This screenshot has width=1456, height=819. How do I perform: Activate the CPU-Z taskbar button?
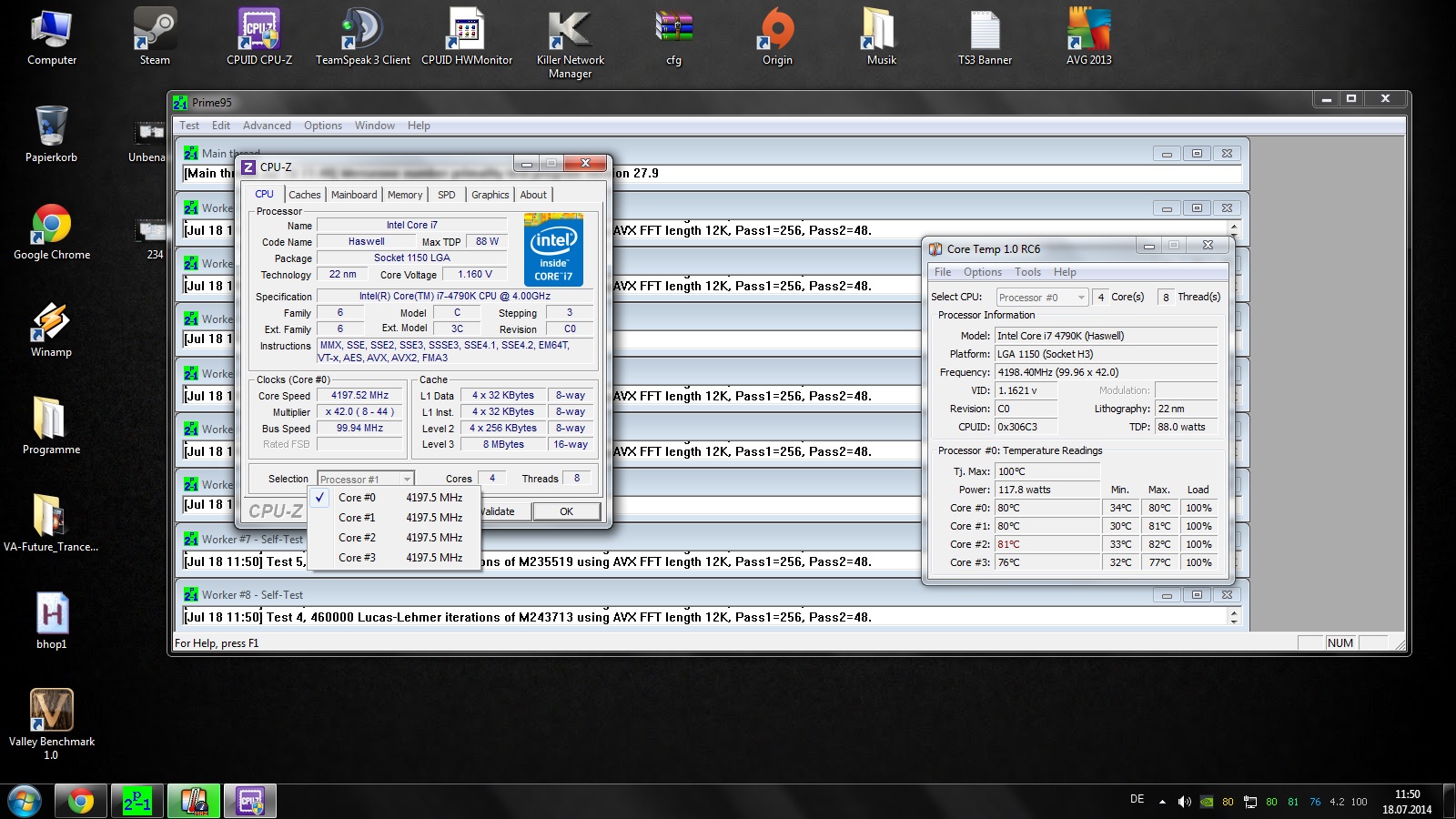click(250, 801)
